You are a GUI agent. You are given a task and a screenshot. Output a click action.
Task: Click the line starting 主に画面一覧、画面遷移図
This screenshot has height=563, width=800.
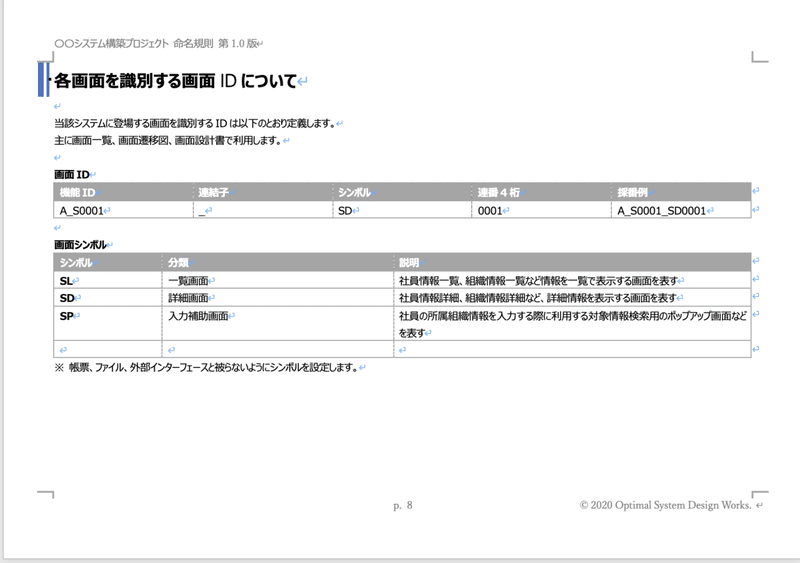[x=168, y=140]
